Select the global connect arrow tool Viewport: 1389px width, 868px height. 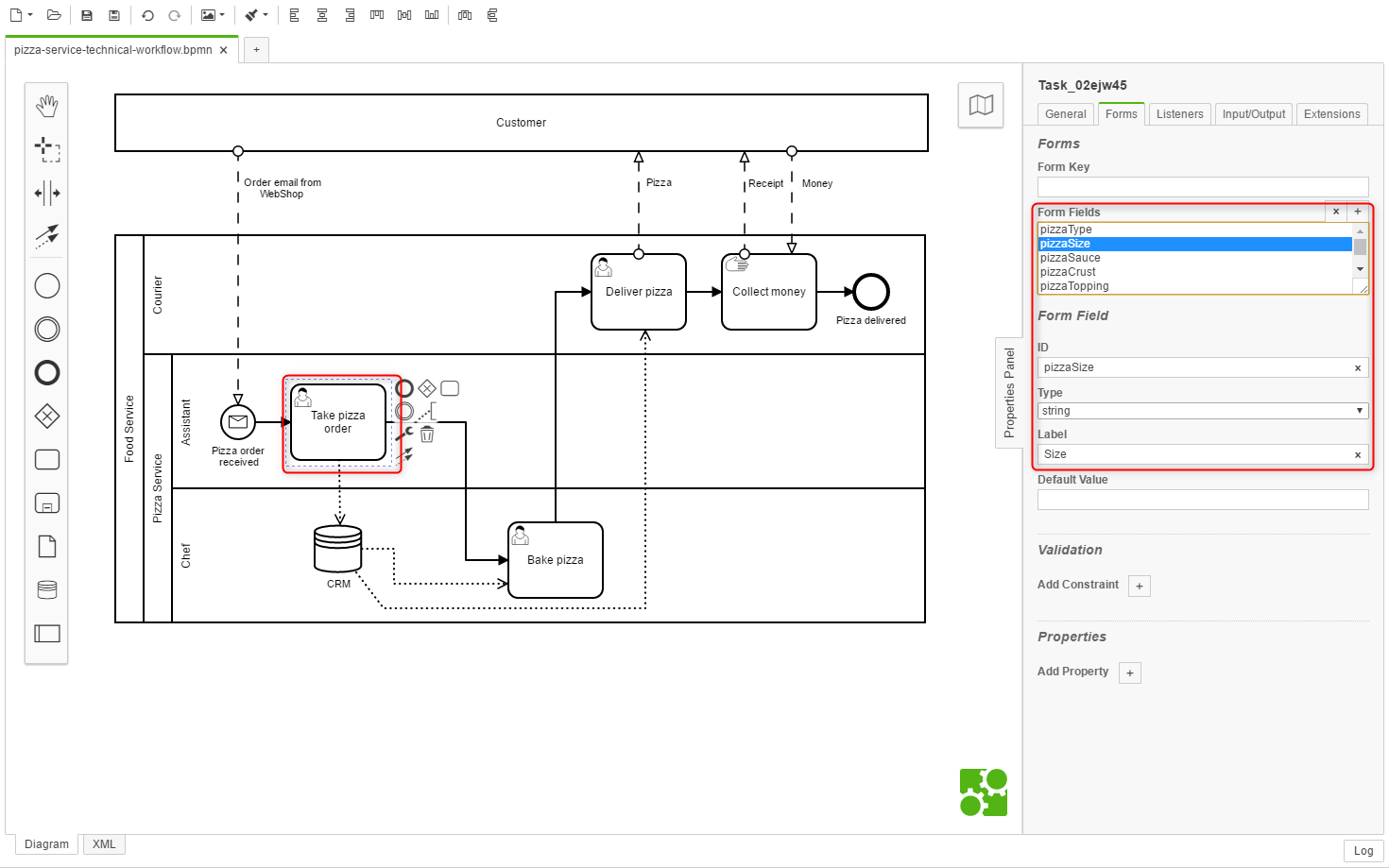point(46,234)
